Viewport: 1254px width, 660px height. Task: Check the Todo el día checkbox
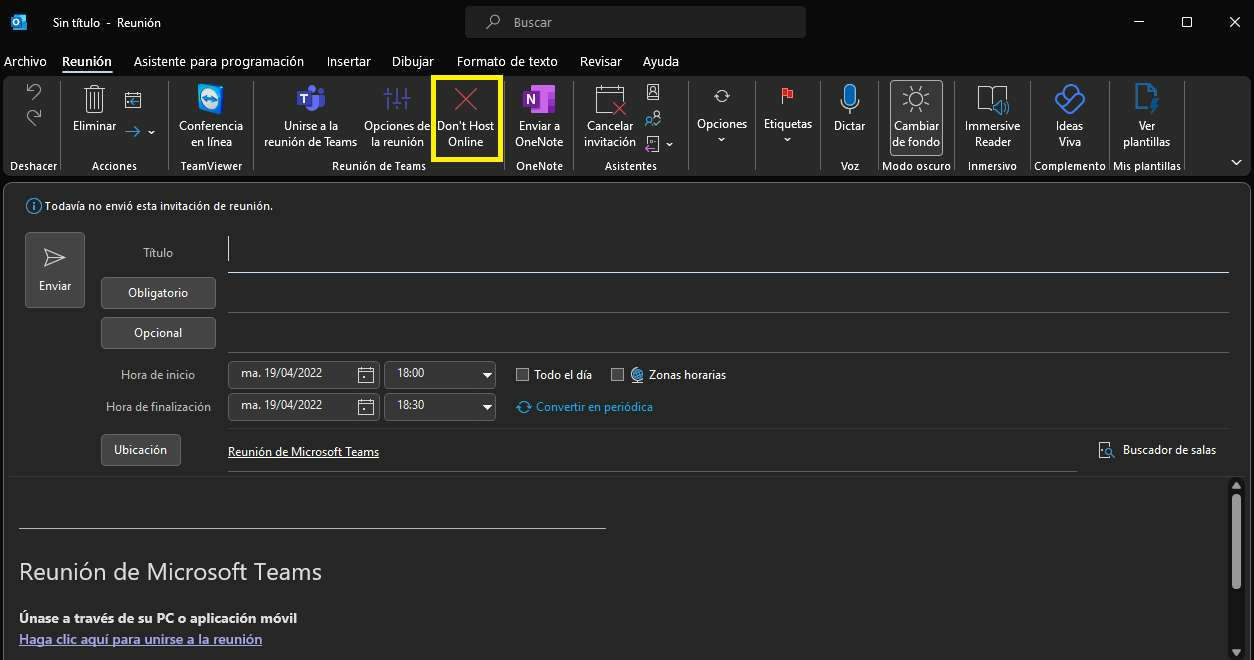point(522,375)
